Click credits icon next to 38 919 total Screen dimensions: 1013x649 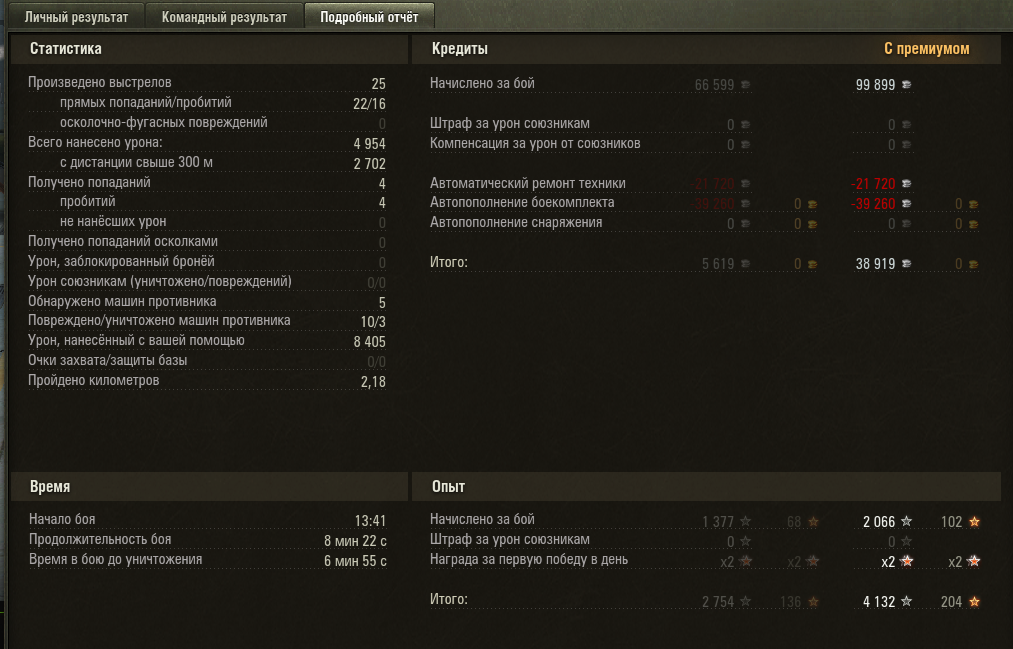[906, 263]
